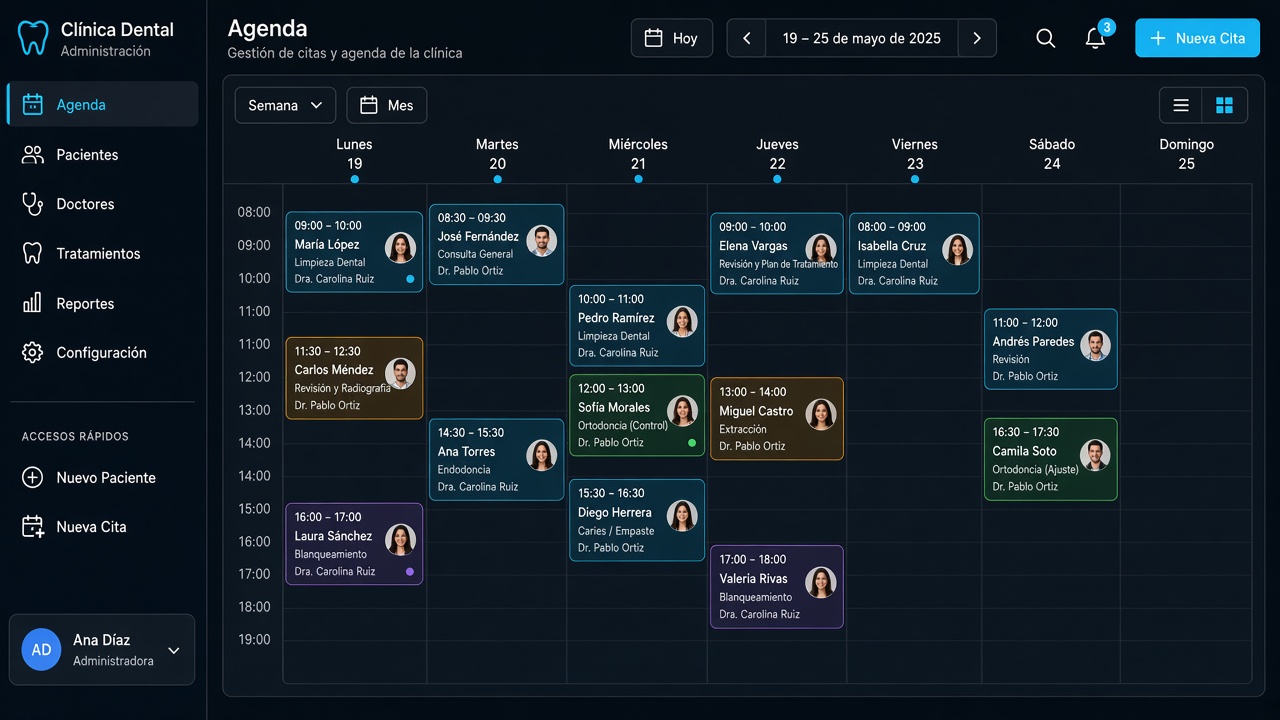Open the search icon
This screenshot has width=1280, height=720.
tap(1045, 38)
